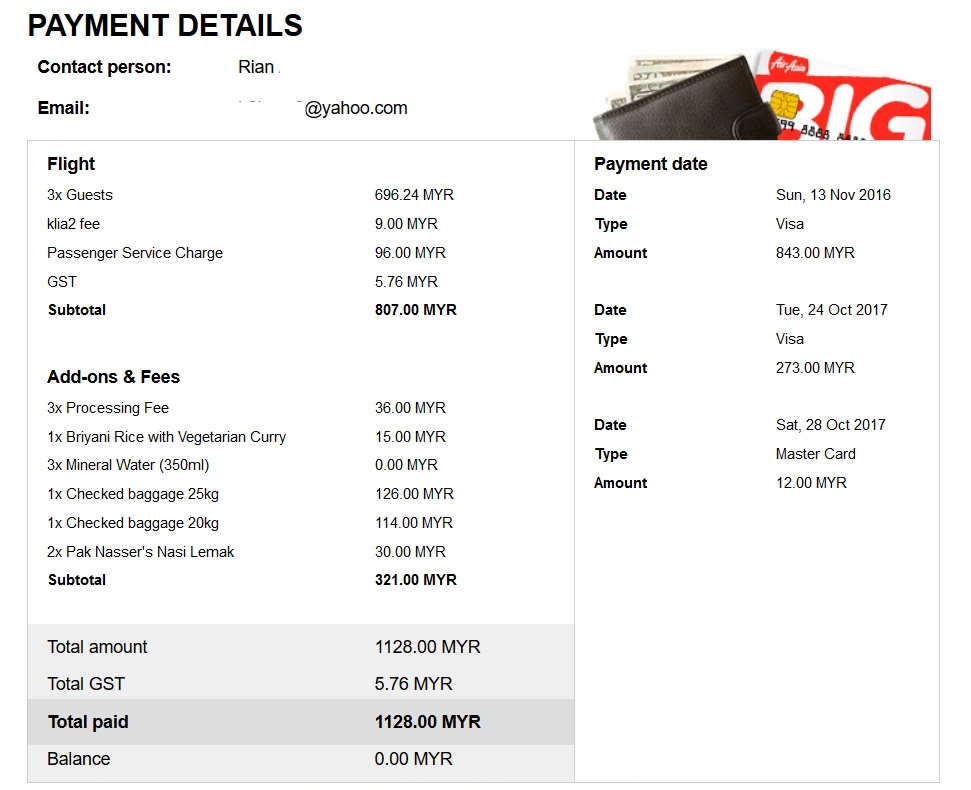Select Passenger Service Charge line

click(135, 253)
